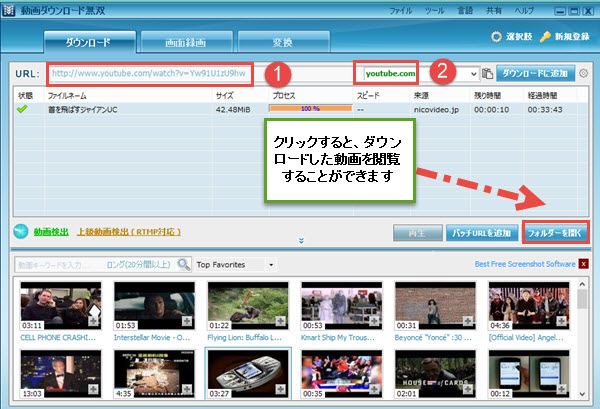Add 03:27 phone video via plus icon
Screen dimensions: 600x409
[280, 389]
